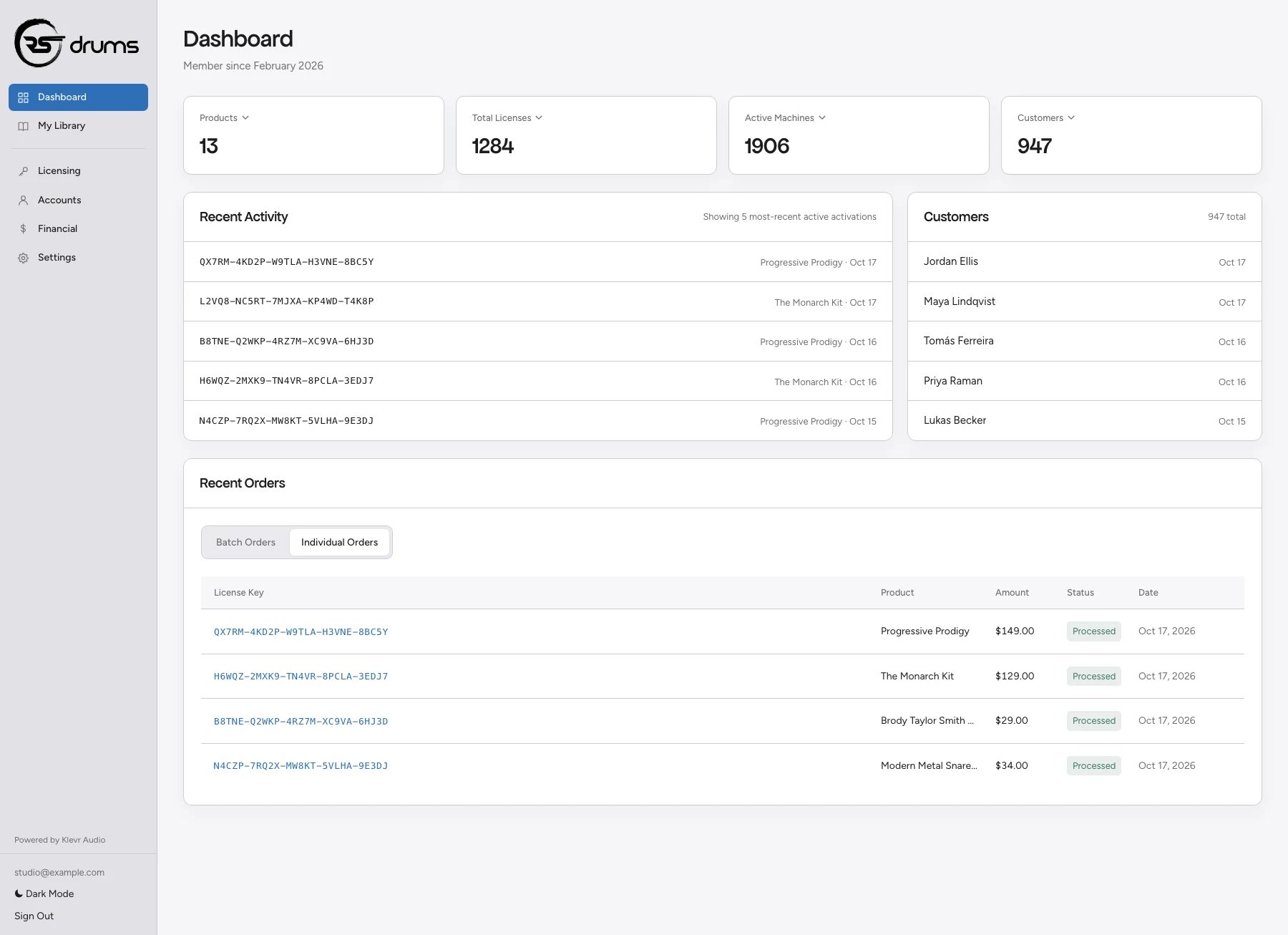Viewport: 1288px width, 935px height.
Task: Click the Financial dollar sign icon
Action: click(23, 229)
